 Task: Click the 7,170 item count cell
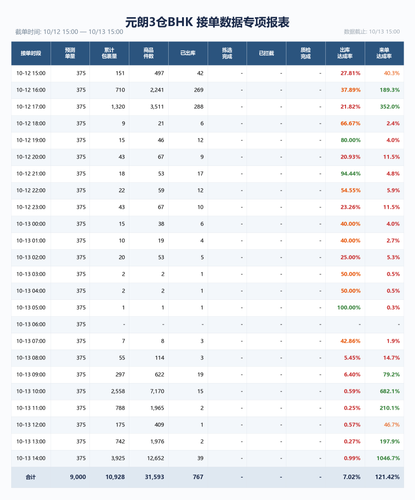point(157,391)
